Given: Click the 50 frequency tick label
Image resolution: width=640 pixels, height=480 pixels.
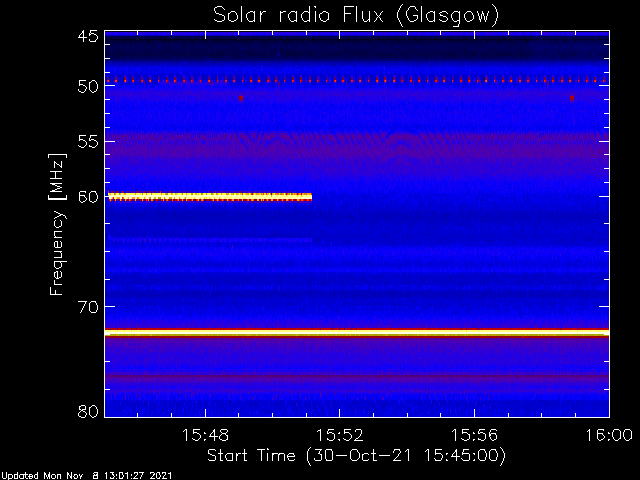Looking at the screenshot, I should point(88,86).
